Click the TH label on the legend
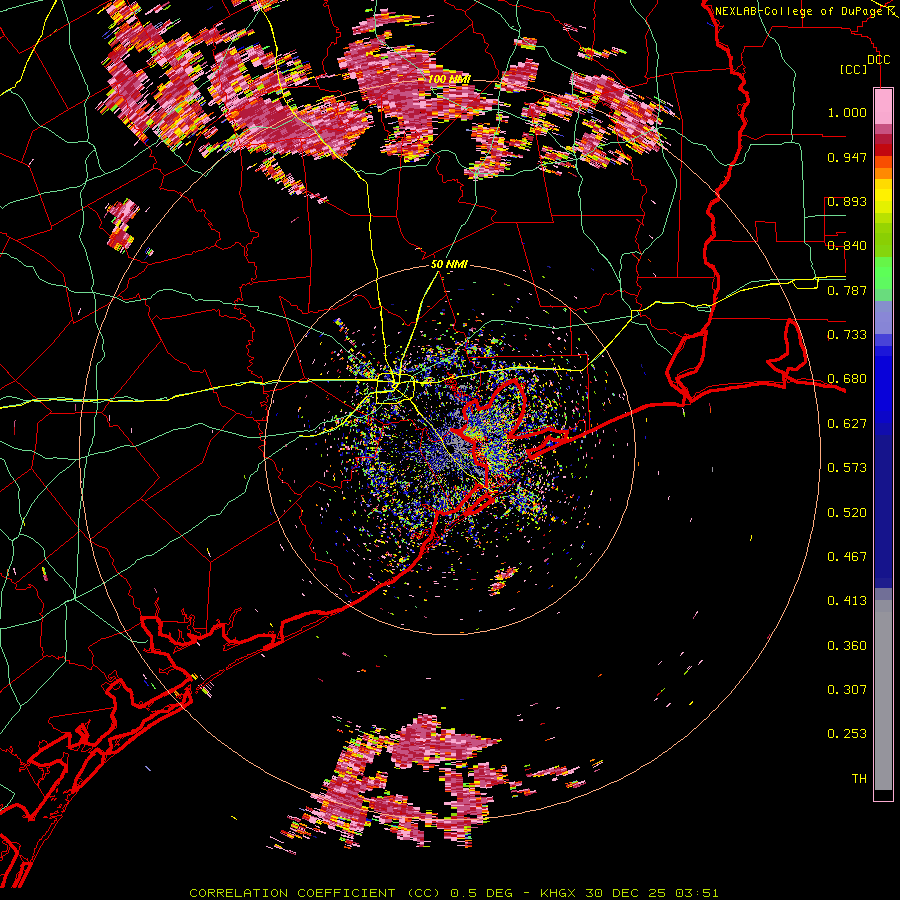The height and width of the screenshot is (900, 900). pos(859,779)
